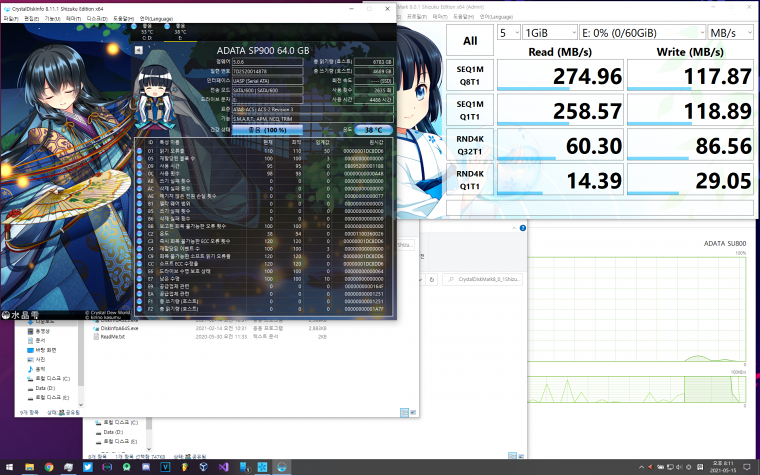Viewport: 760px width, 475px height.
Task: Click the 38 °C temperature button
Action: click(373, 130)
